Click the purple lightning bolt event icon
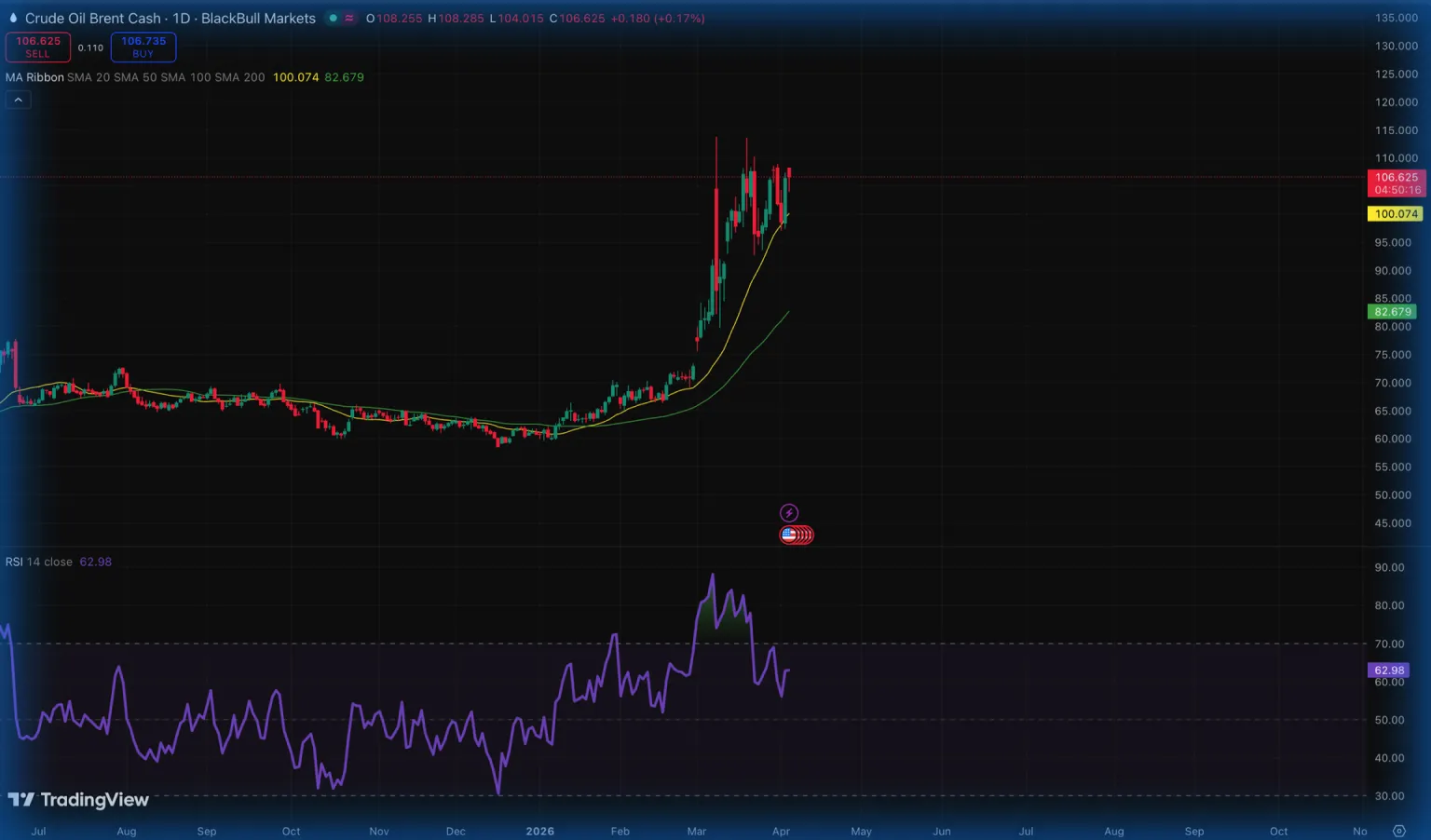Image resolution: width=1431 pixels, height=840 pixels. [x=788, y=513]
